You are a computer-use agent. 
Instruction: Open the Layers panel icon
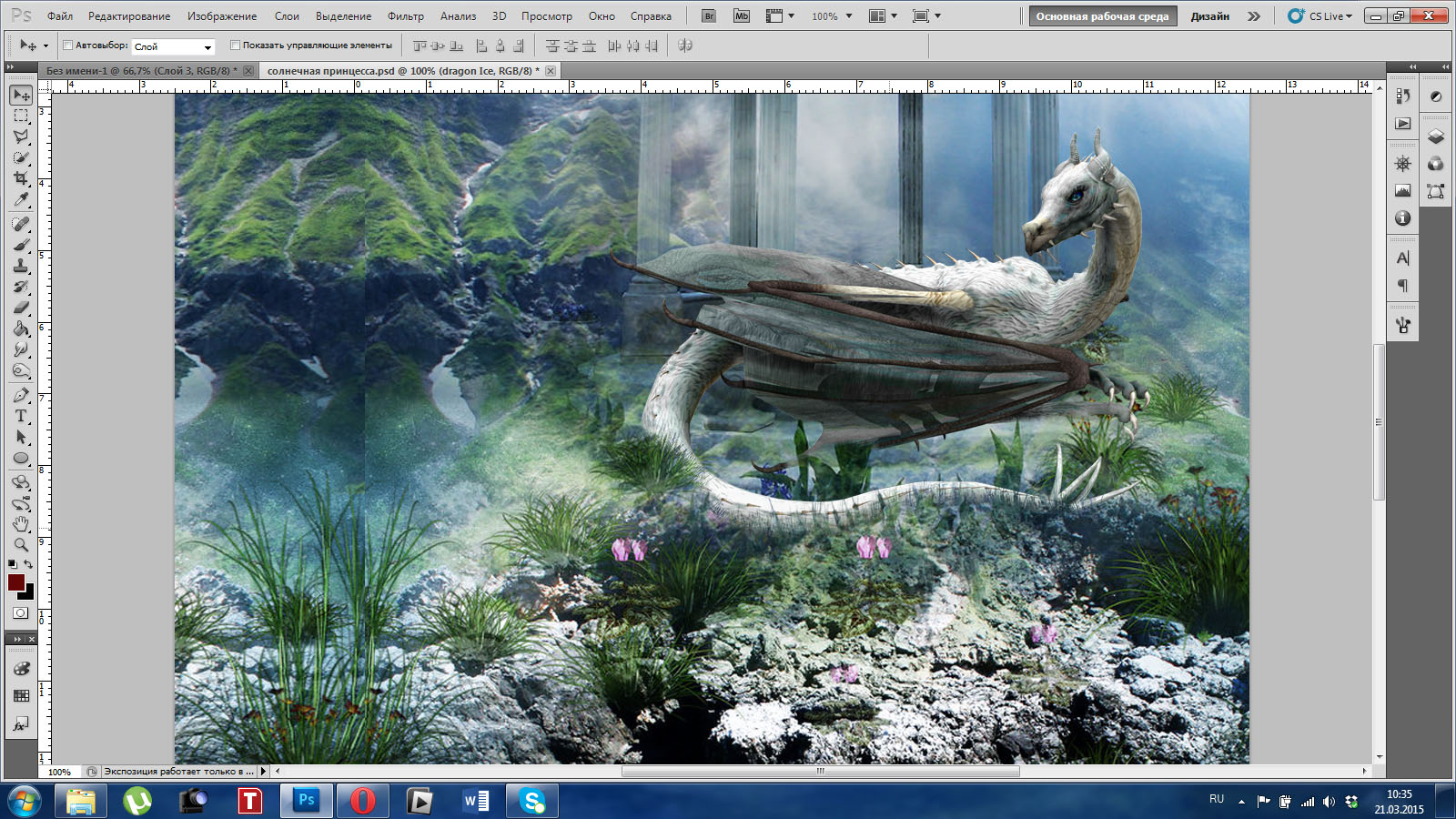pos(1436,136)
